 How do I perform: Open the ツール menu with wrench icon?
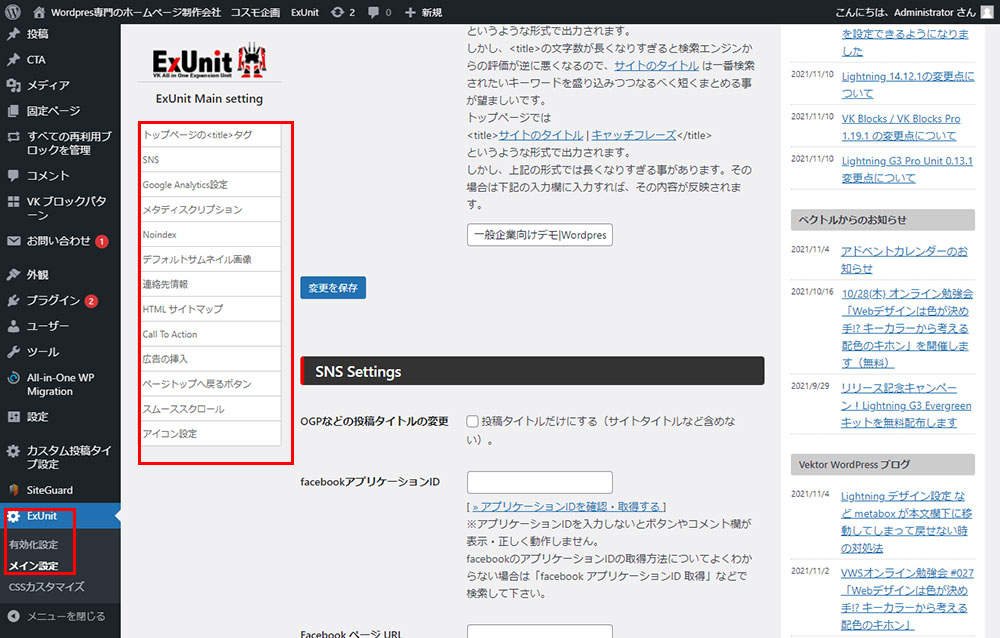[x=42, y=352]
